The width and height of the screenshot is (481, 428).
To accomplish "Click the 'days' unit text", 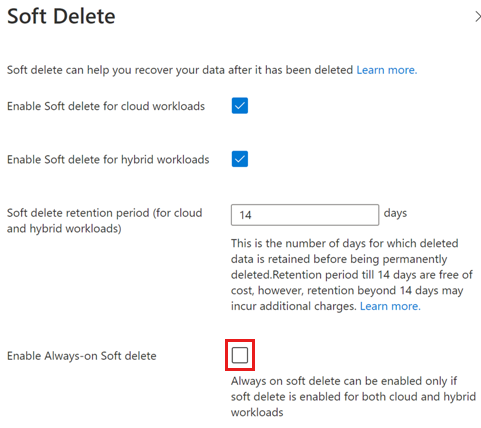I will pos(395,213).
